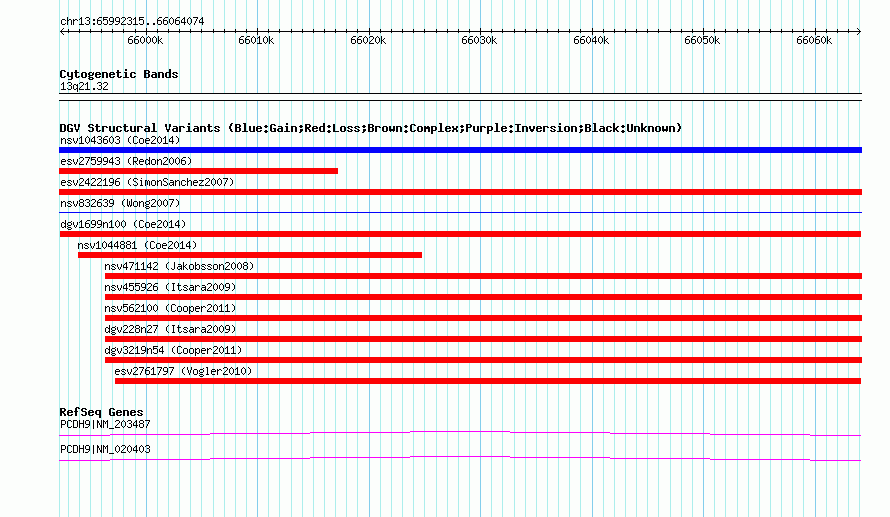
Task: Click the red bar of nsv1044881
Action: [x=250, y=255]
